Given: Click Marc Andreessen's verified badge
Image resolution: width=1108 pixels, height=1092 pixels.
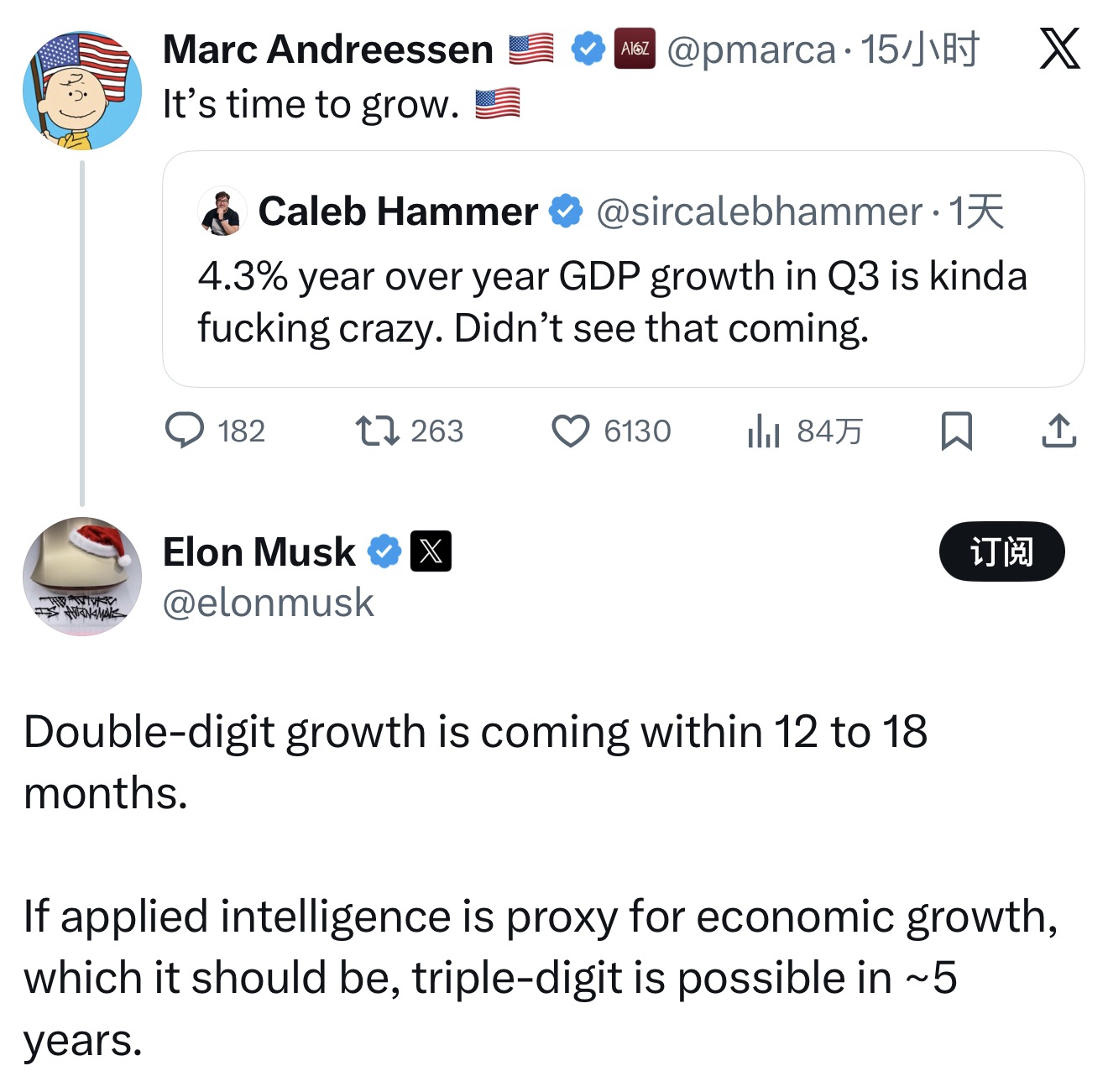Looking at the screenshot, I should pyautogui.click(x=588, y=49).
